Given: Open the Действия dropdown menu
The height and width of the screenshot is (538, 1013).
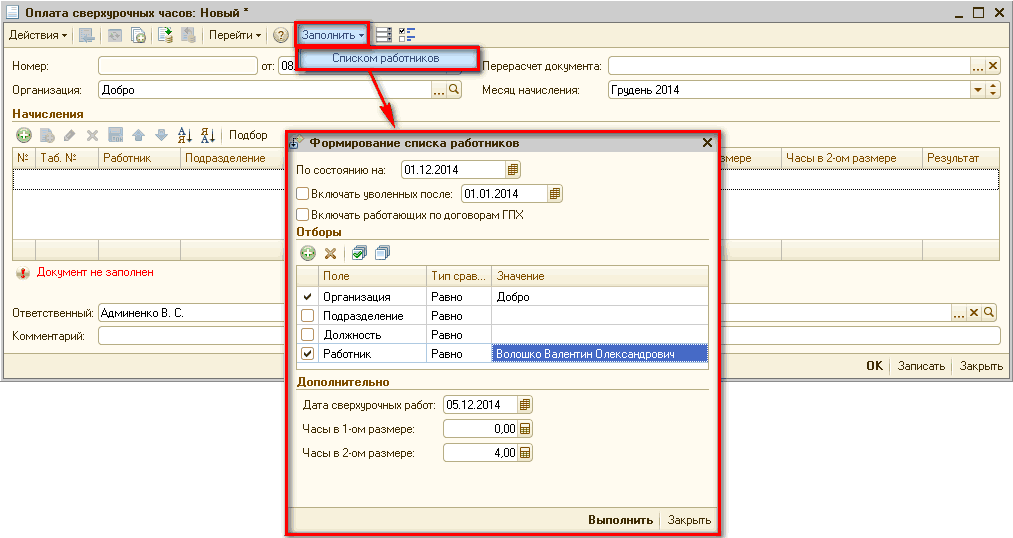Looking at the screenshot, I should click(x=38, y=35).
